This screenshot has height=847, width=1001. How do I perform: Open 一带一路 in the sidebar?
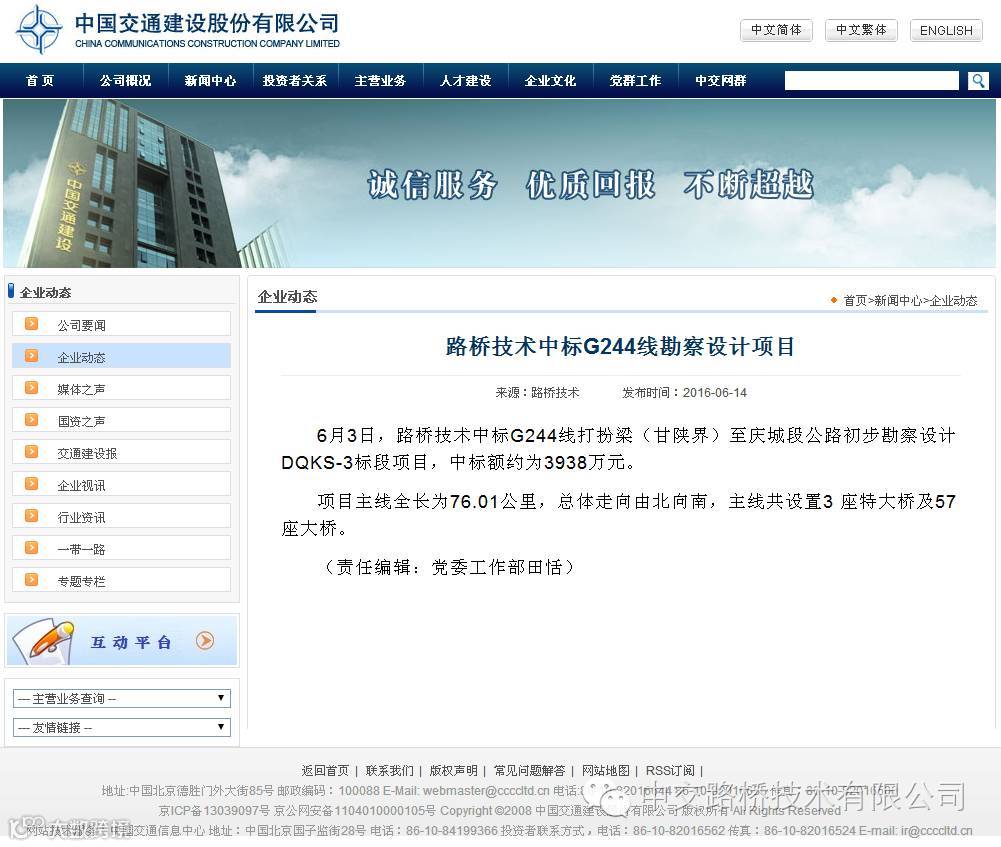tap(121, 547)
